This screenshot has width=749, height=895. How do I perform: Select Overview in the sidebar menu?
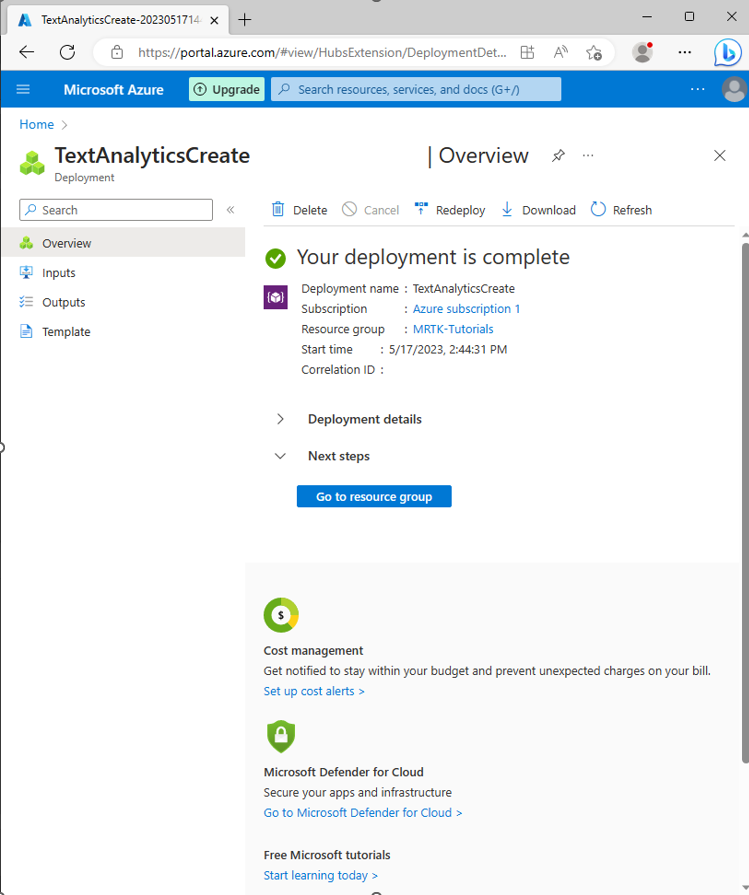click(123, 243)
